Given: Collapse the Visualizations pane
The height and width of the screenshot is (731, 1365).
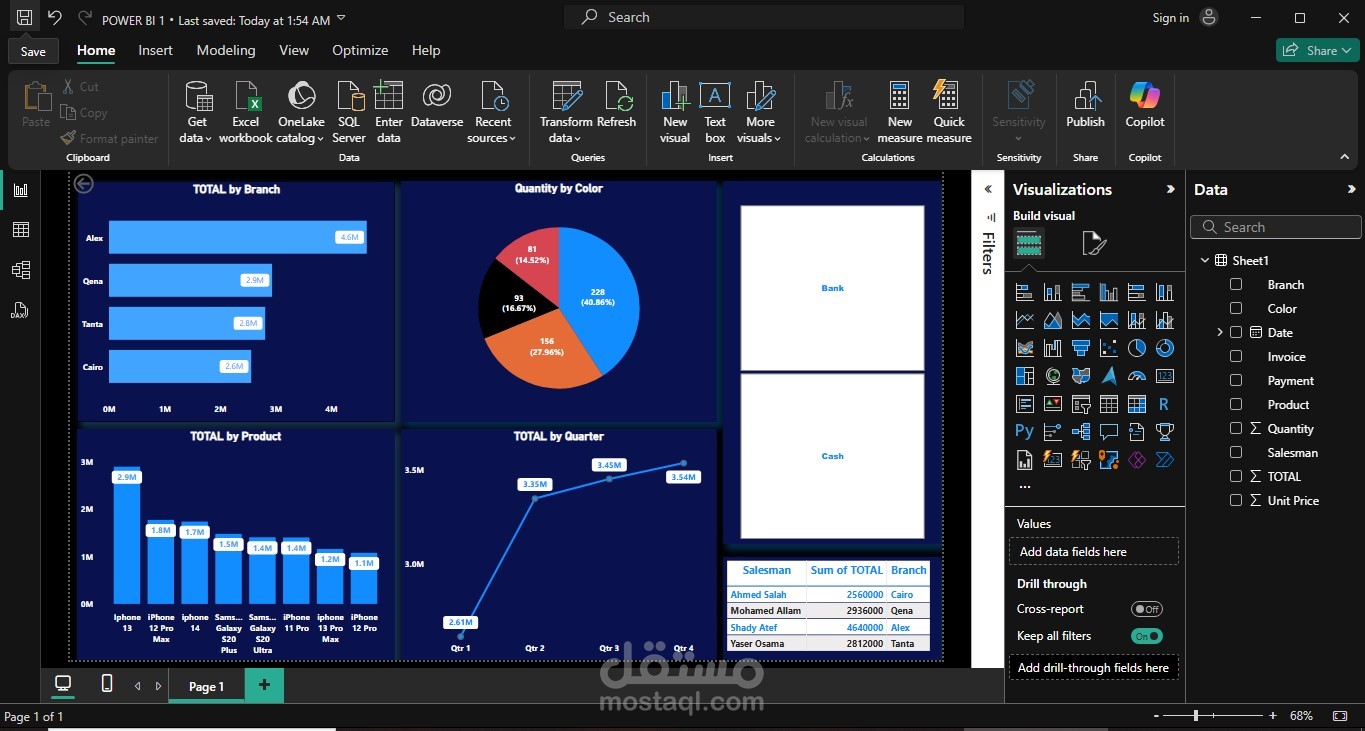Looking at the screenshot, I should 1171,189.
